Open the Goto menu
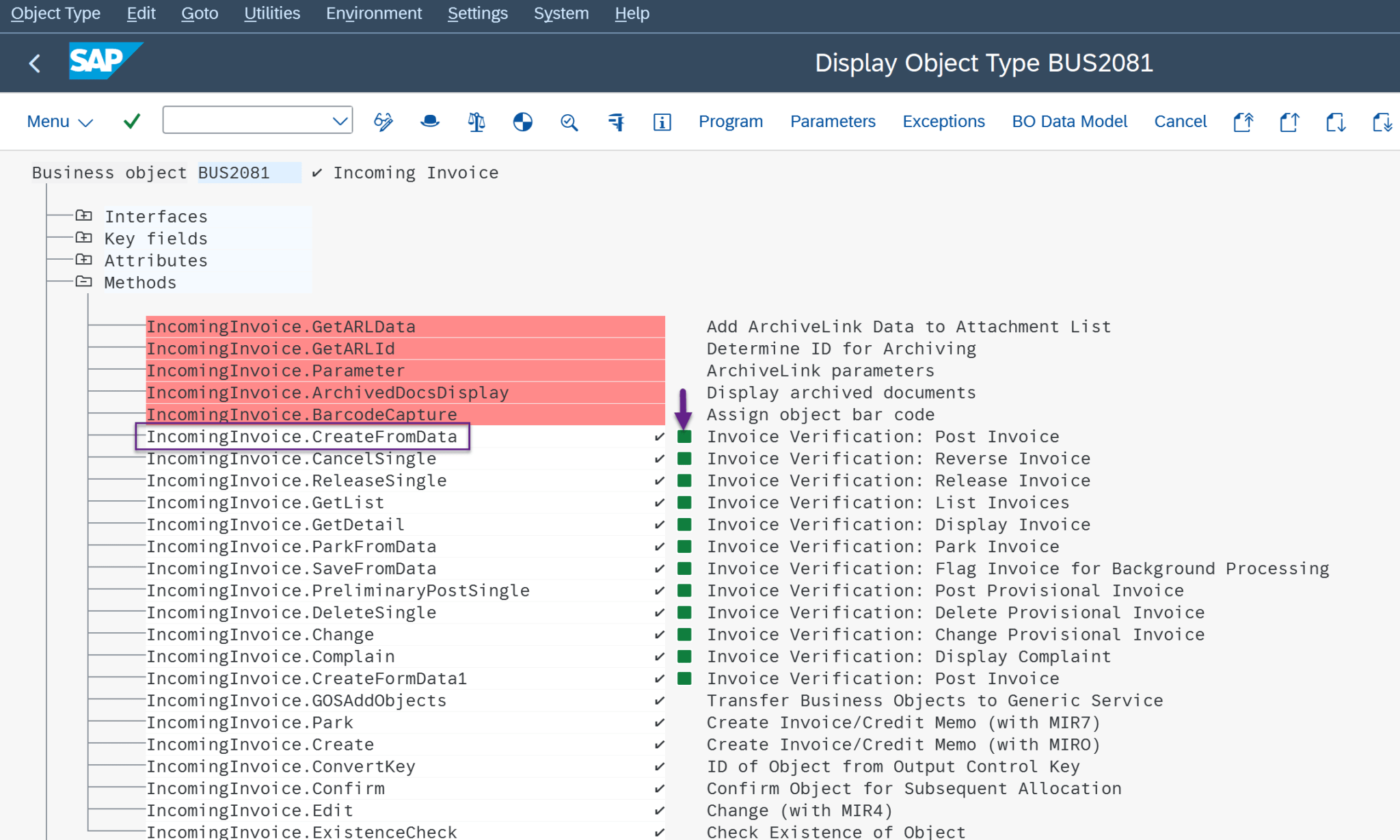The height and width of the screenshot is (840, 1400). 199,14
